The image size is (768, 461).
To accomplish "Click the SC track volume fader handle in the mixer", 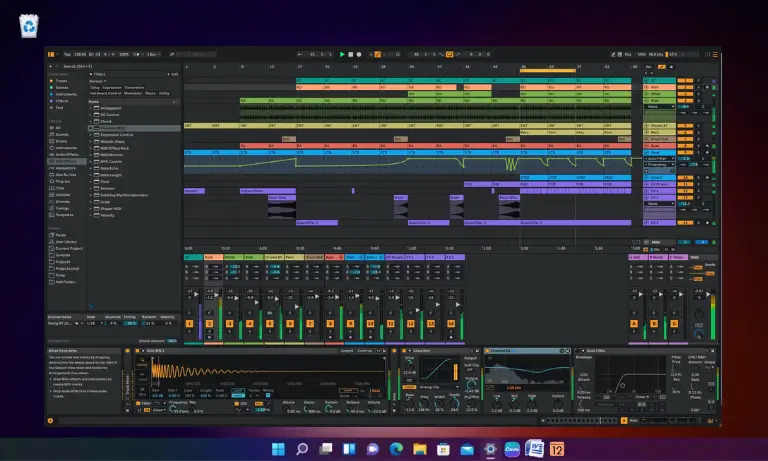I will tap(196, 294).
